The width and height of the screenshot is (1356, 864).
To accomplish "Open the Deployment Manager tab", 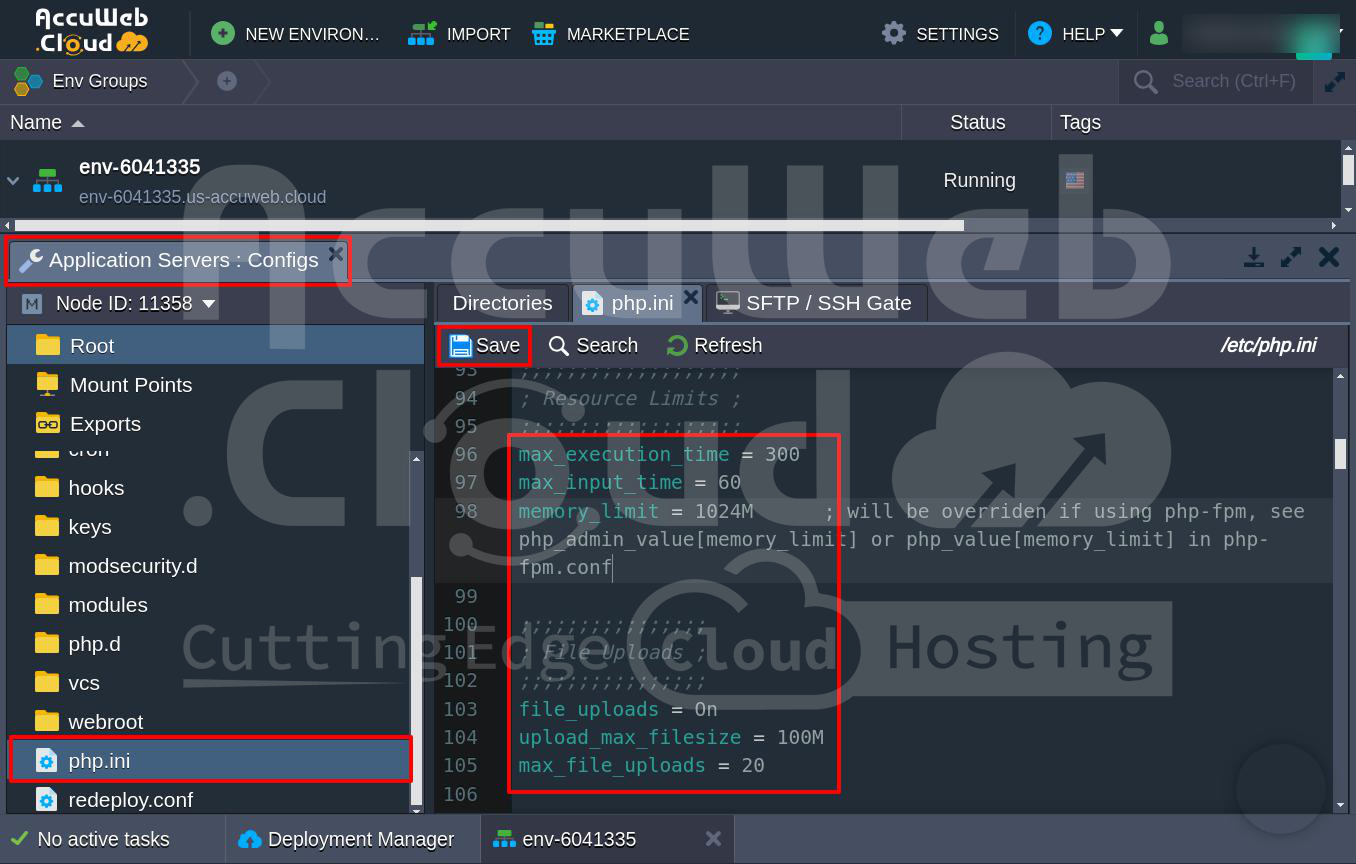I will (347, 839).
